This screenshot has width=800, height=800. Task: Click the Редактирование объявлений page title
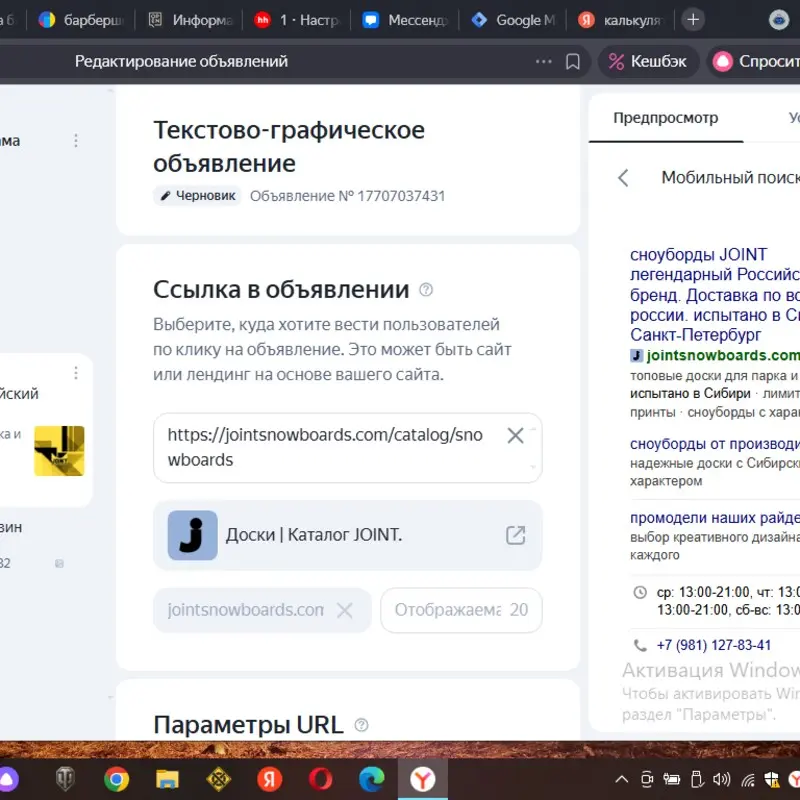182,62
